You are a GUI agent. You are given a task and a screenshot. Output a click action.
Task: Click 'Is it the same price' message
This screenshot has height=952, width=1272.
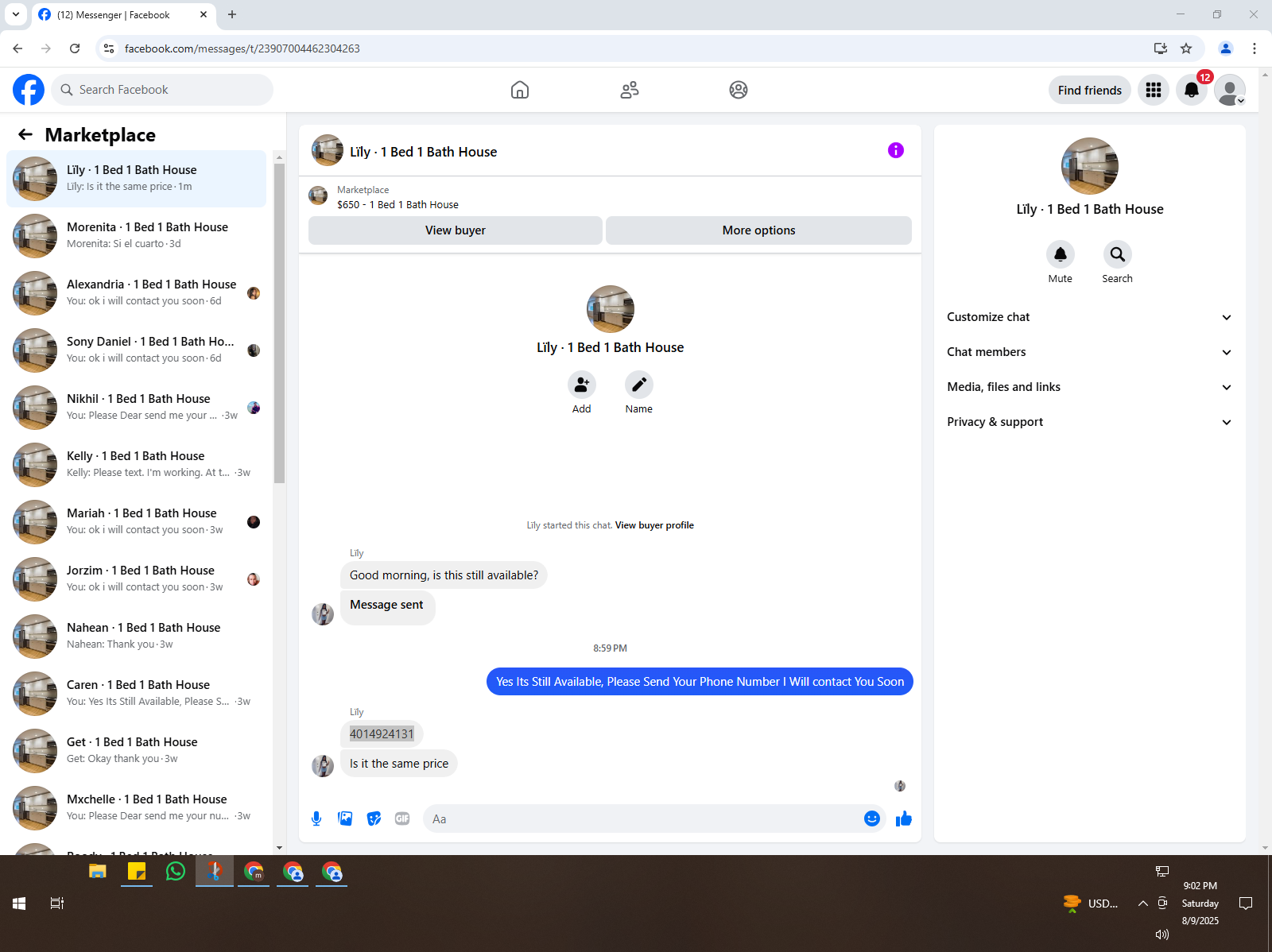(399, 764)
